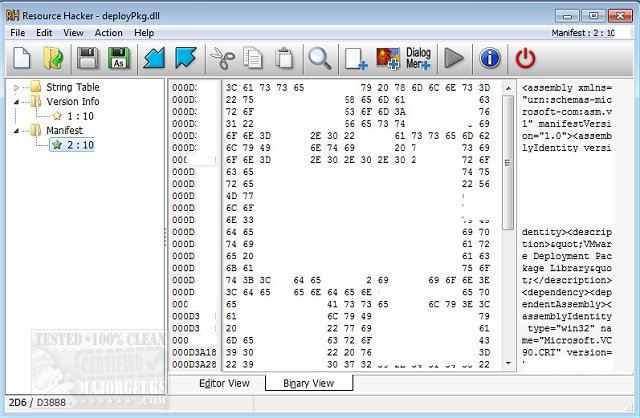Collapse the Version Info tree node
Screen dimensions: 640x418
pos(16,102)
